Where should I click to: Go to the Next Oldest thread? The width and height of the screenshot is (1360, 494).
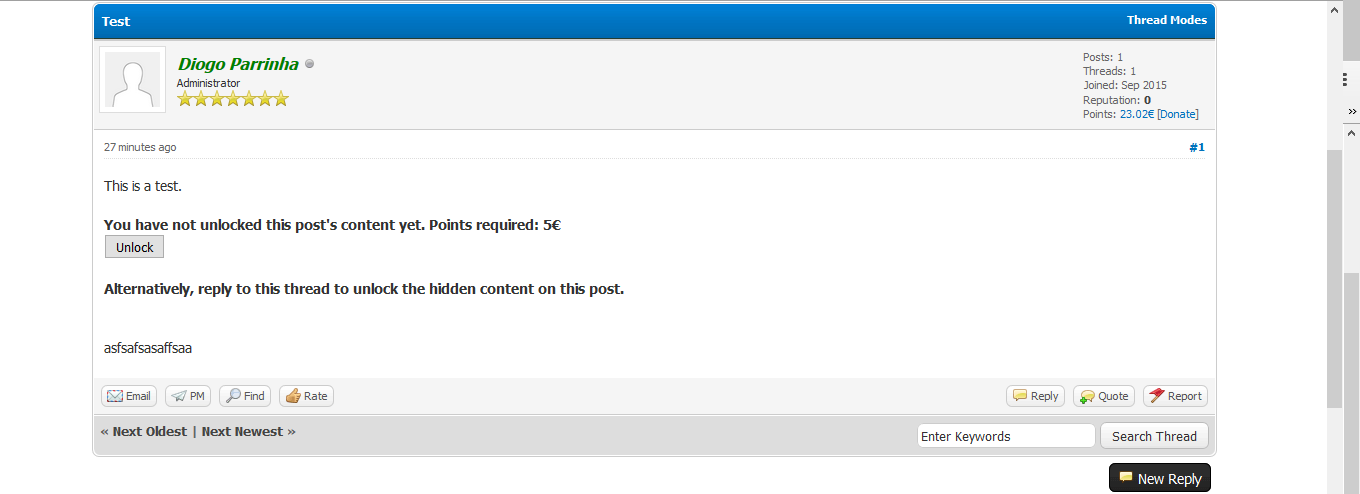(144, 431)
